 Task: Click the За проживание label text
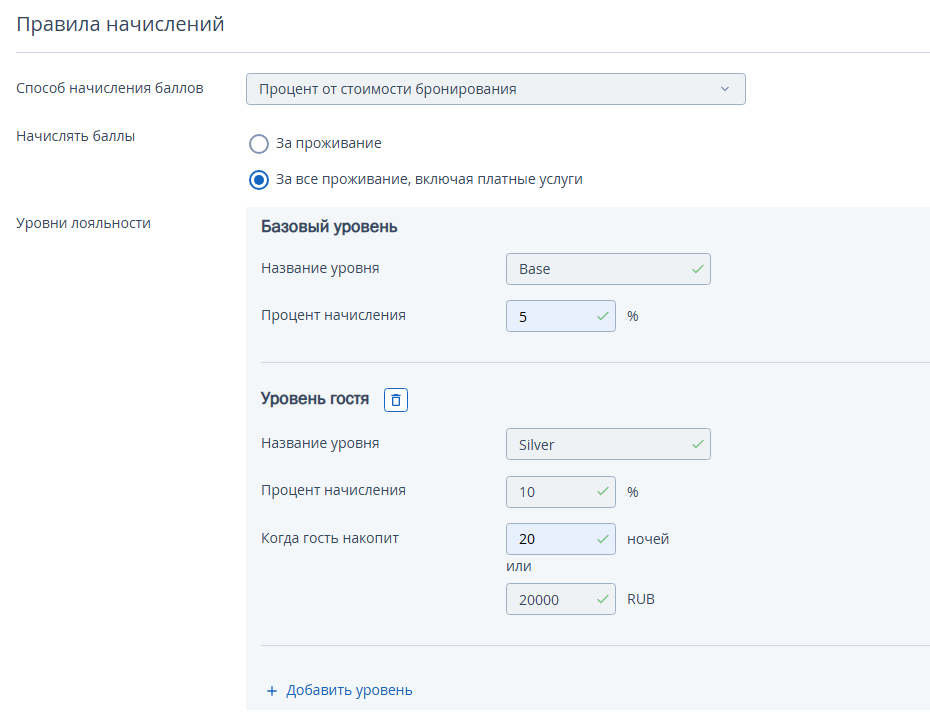(x=329, y=144)
